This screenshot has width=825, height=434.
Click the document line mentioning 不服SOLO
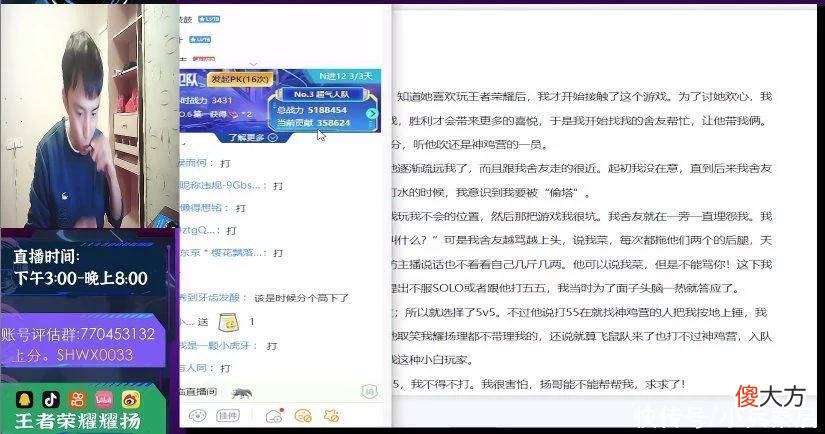click(x=566, y=288)
